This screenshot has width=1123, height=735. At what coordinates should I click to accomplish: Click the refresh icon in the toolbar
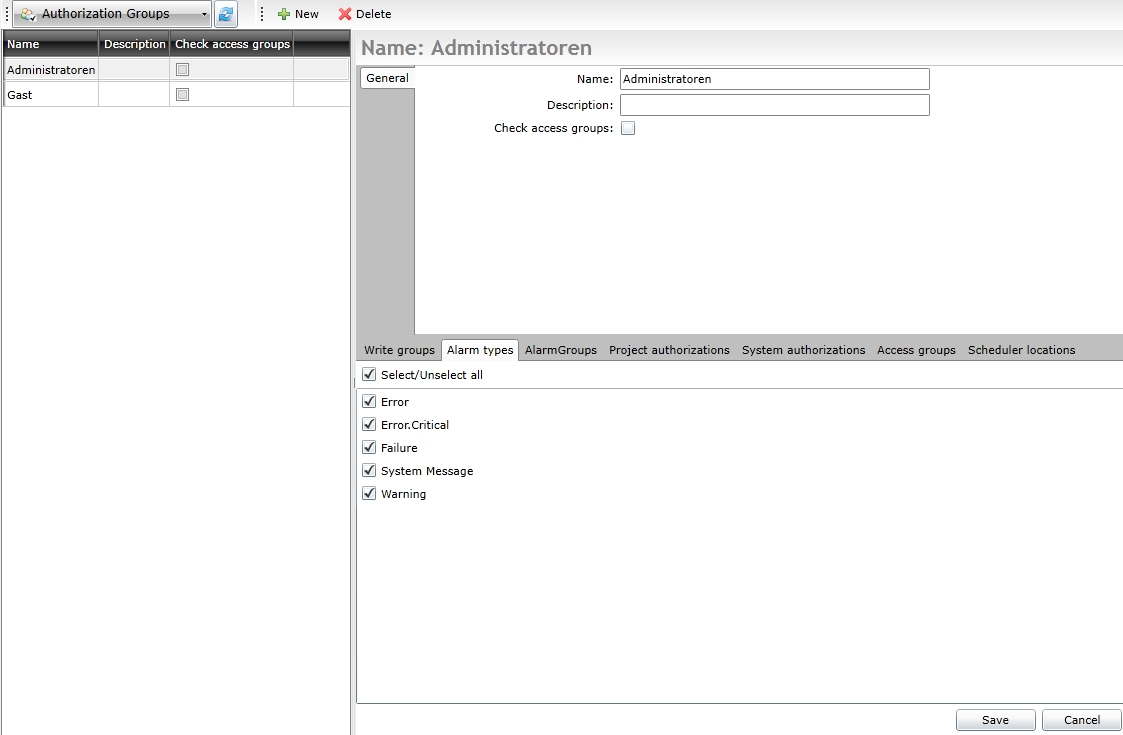point(226,14)
